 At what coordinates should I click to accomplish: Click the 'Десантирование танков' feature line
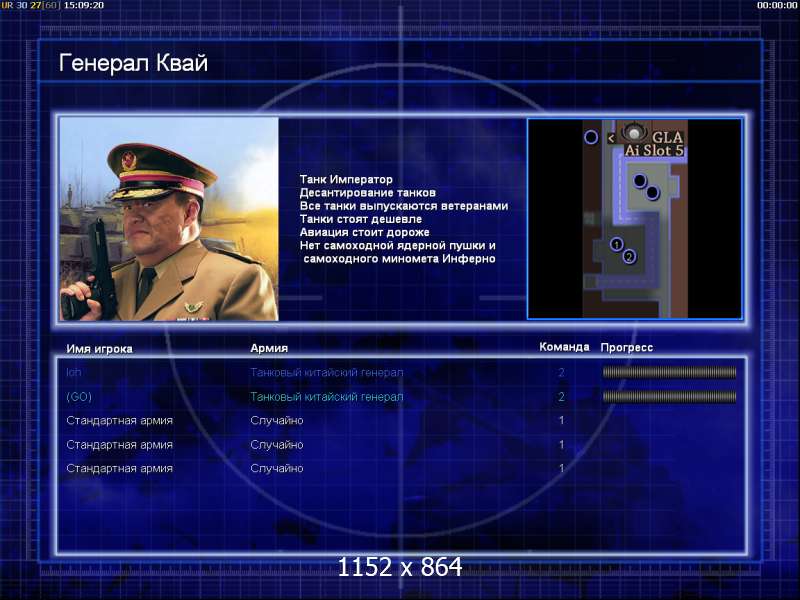367,193
